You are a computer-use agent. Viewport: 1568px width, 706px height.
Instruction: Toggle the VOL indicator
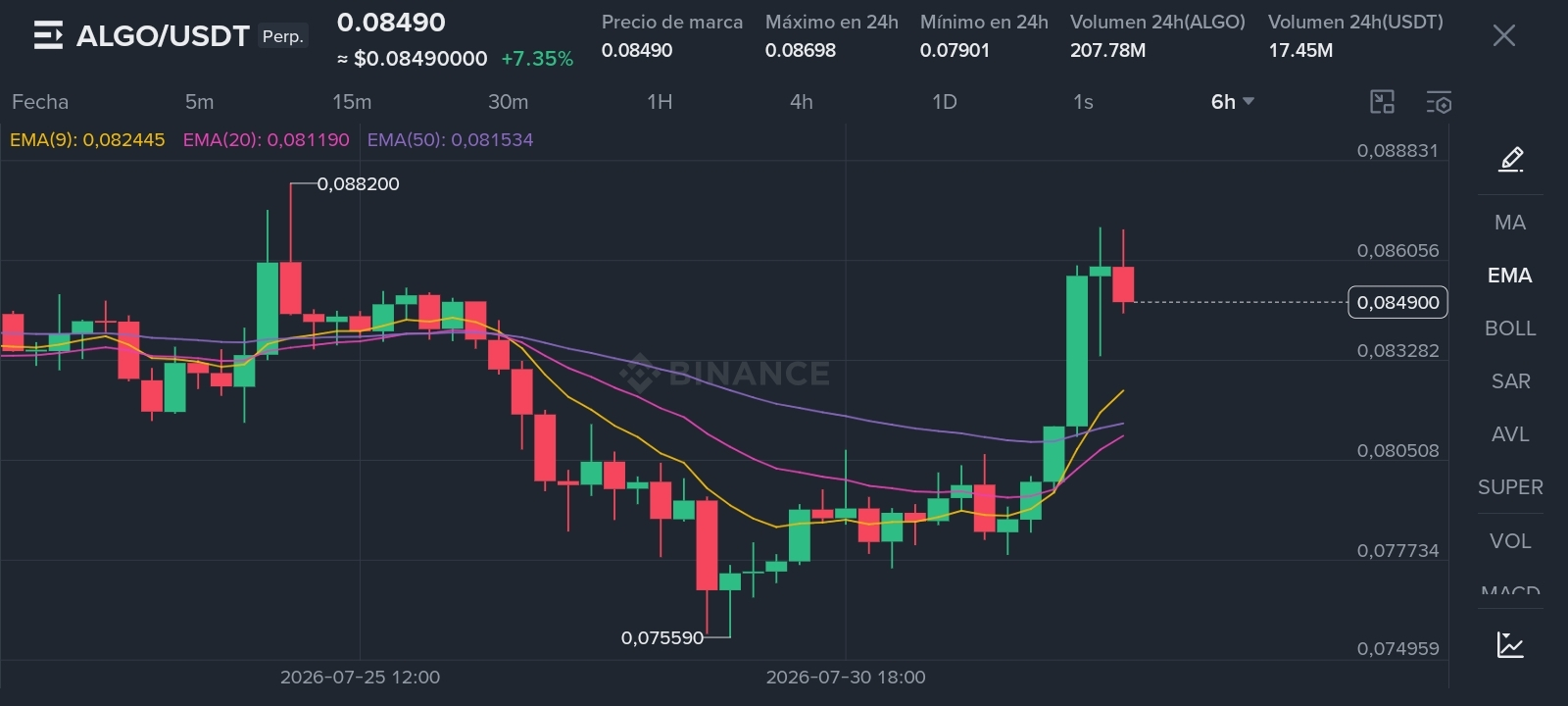click(x=1510, y=541)
